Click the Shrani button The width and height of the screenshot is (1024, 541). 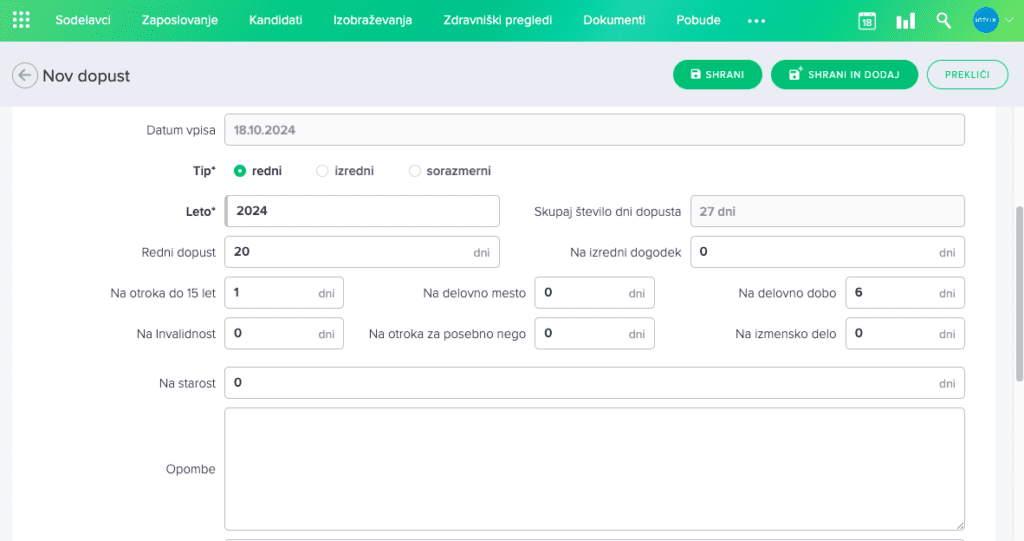[x=717, y=75]
